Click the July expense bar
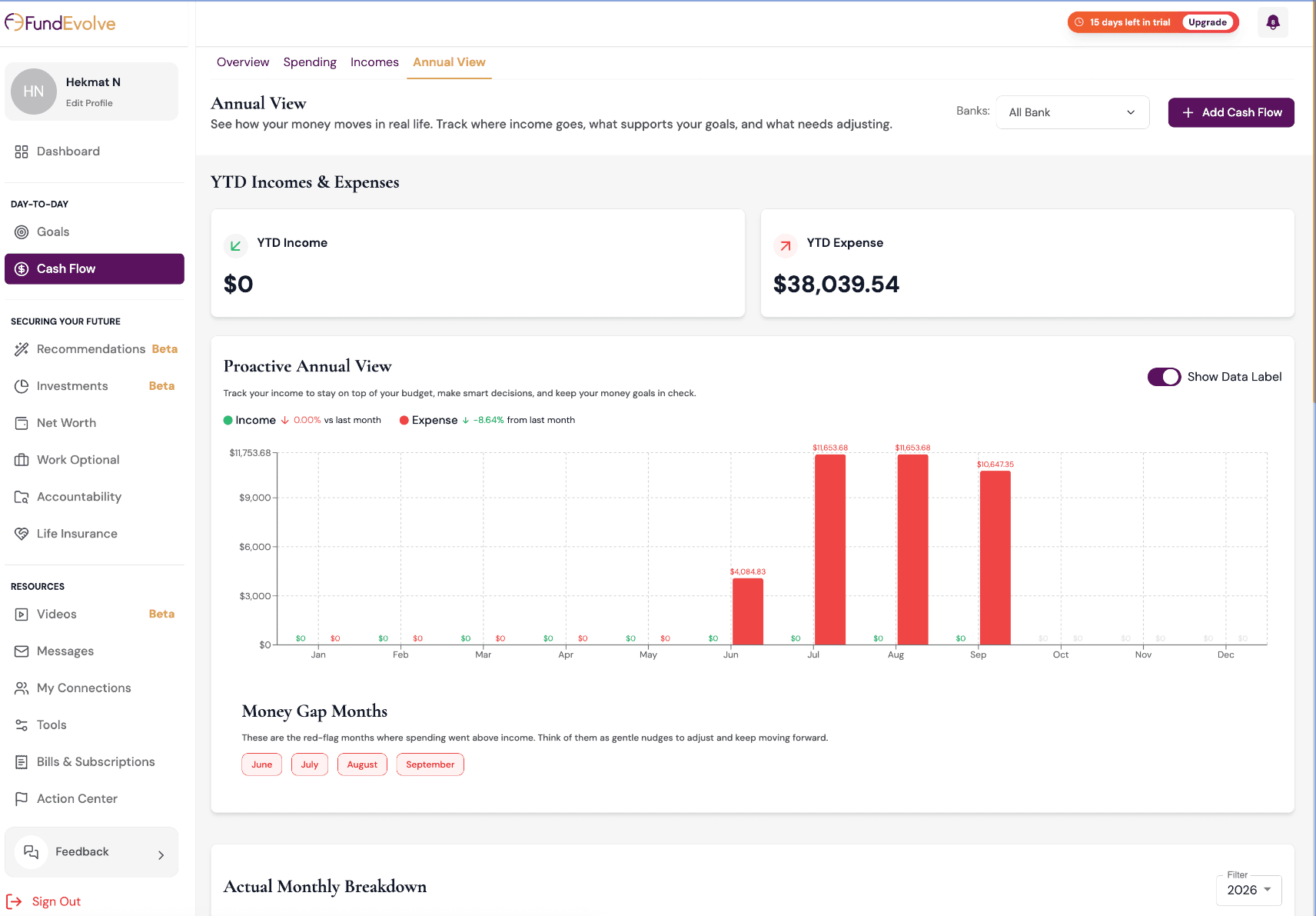Image resolution: width=1316 pixels, height=916 pixels. pyautogui.click(x=830, y=549)
